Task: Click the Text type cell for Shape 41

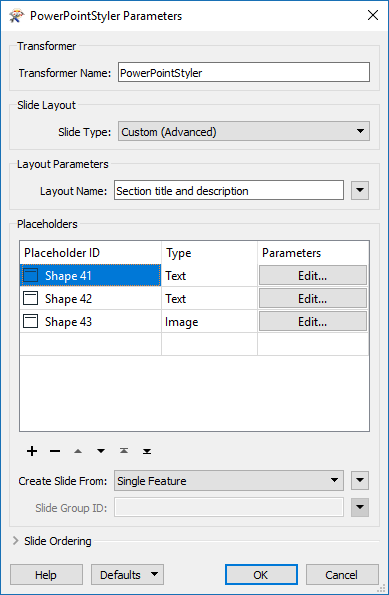Action: tap(209, 275)
